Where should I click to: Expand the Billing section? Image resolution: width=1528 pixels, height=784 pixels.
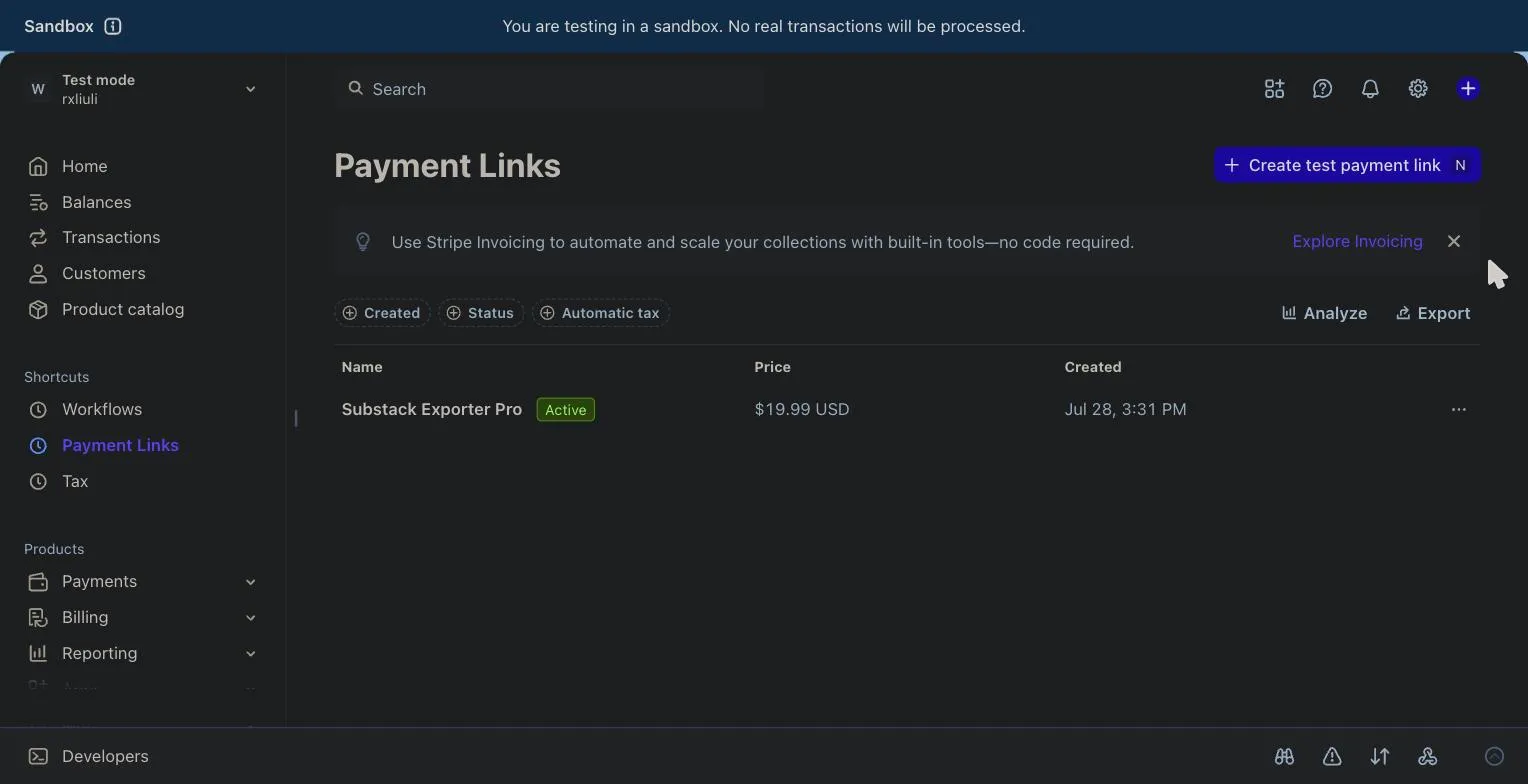tap(143, 617)
